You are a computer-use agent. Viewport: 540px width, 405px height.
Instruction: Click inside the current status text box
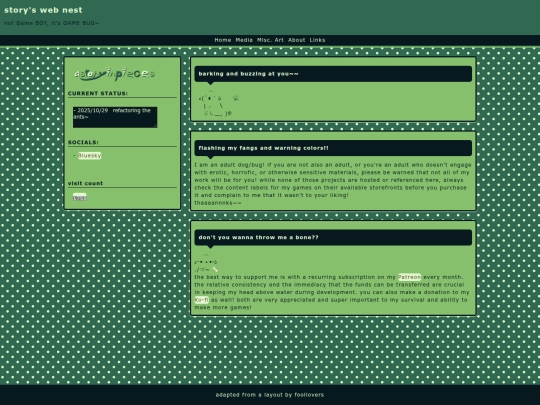click(115, 117)
